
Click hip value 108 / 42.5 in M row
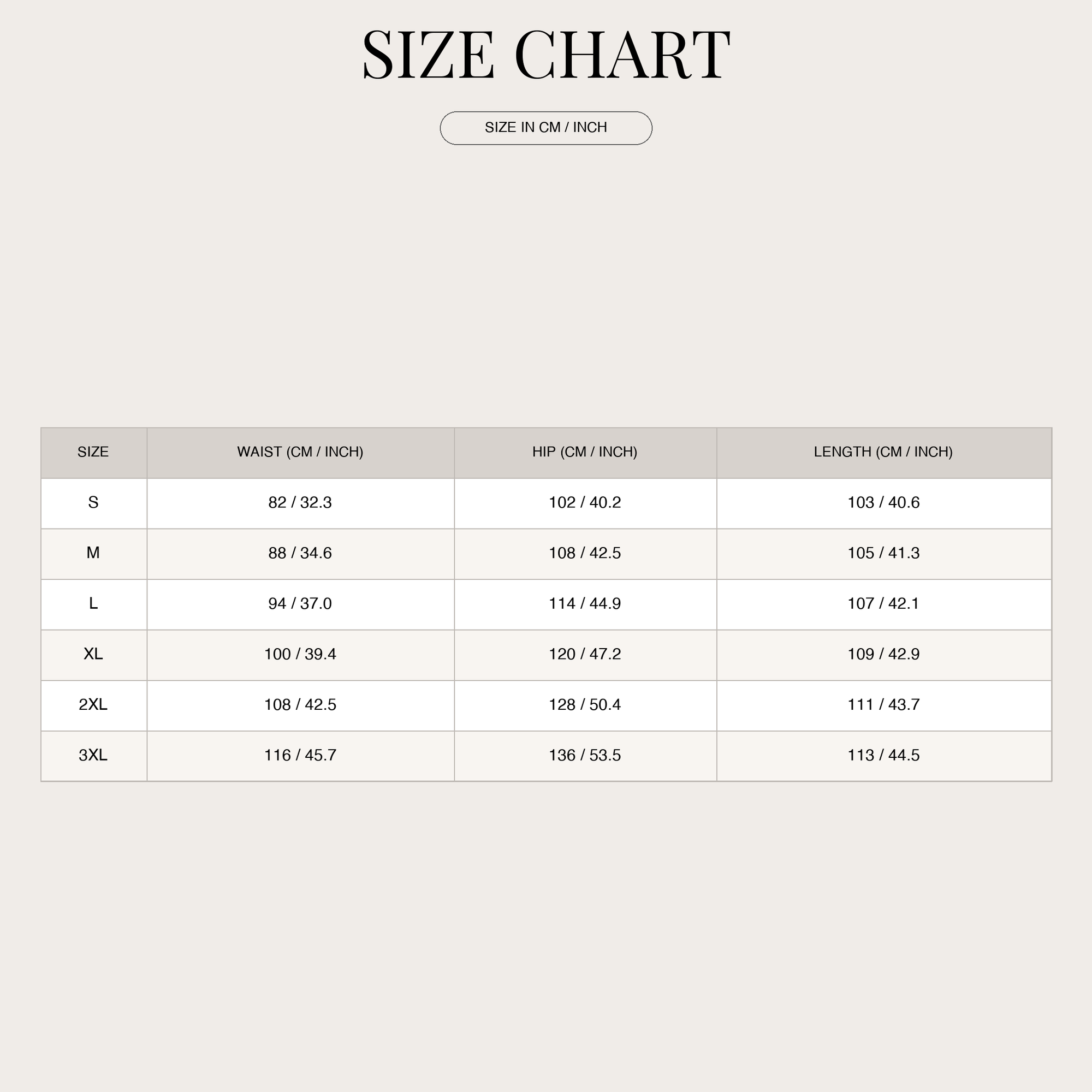pyautogui.click(x=585, y=553)
